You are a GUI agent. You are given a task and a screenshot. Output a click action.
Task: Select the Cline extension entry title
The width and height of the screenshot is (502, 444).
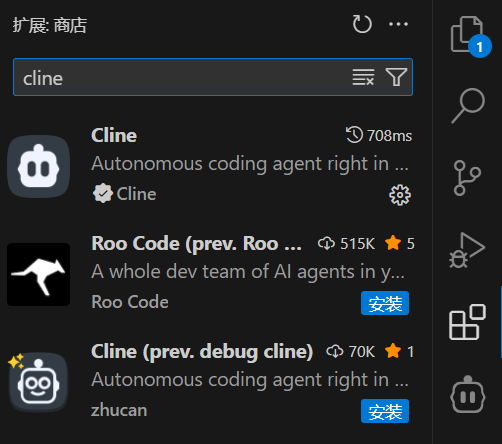[114, 136]
